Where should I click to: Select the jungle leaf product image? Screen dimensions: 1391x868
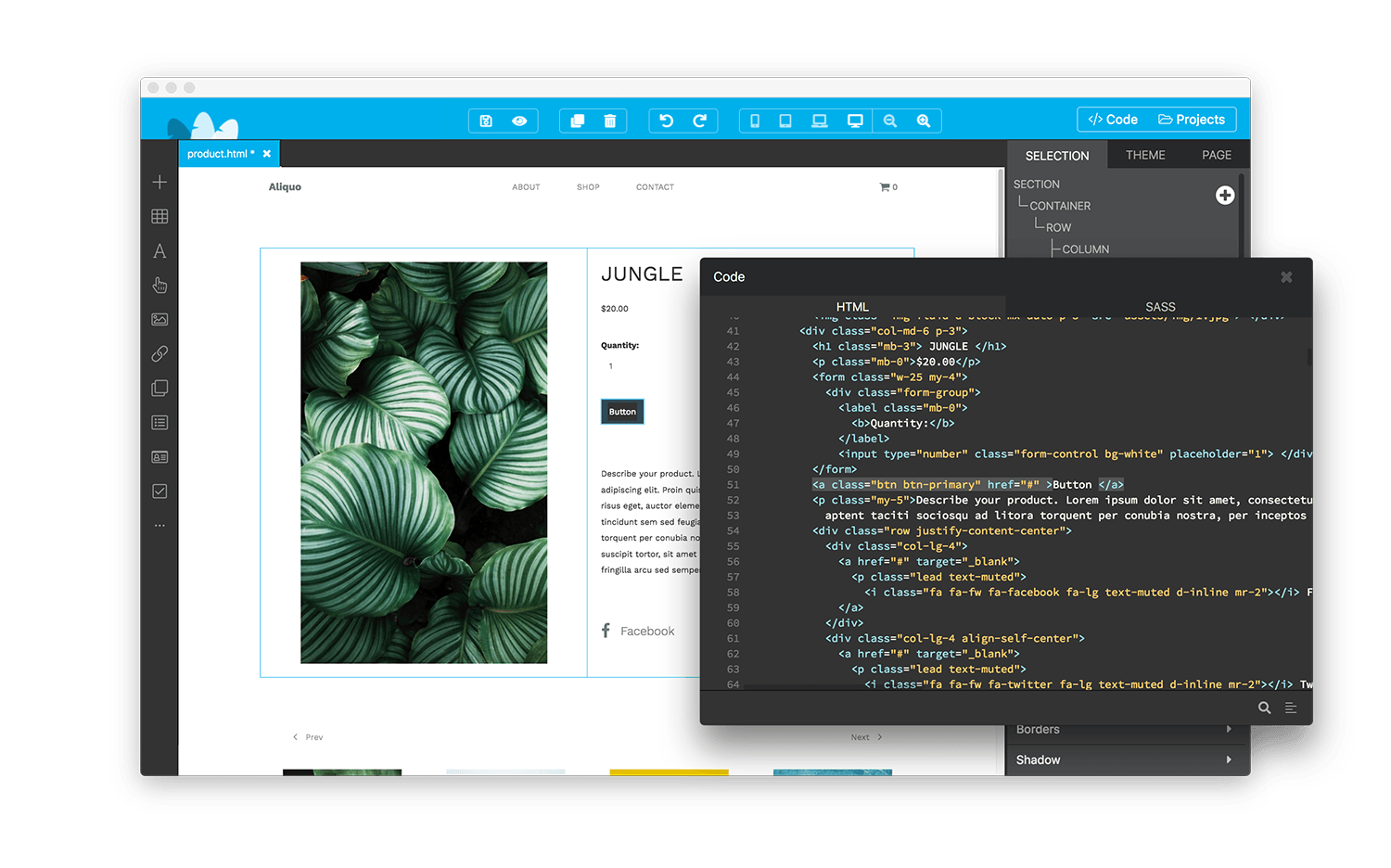[424, 463]
